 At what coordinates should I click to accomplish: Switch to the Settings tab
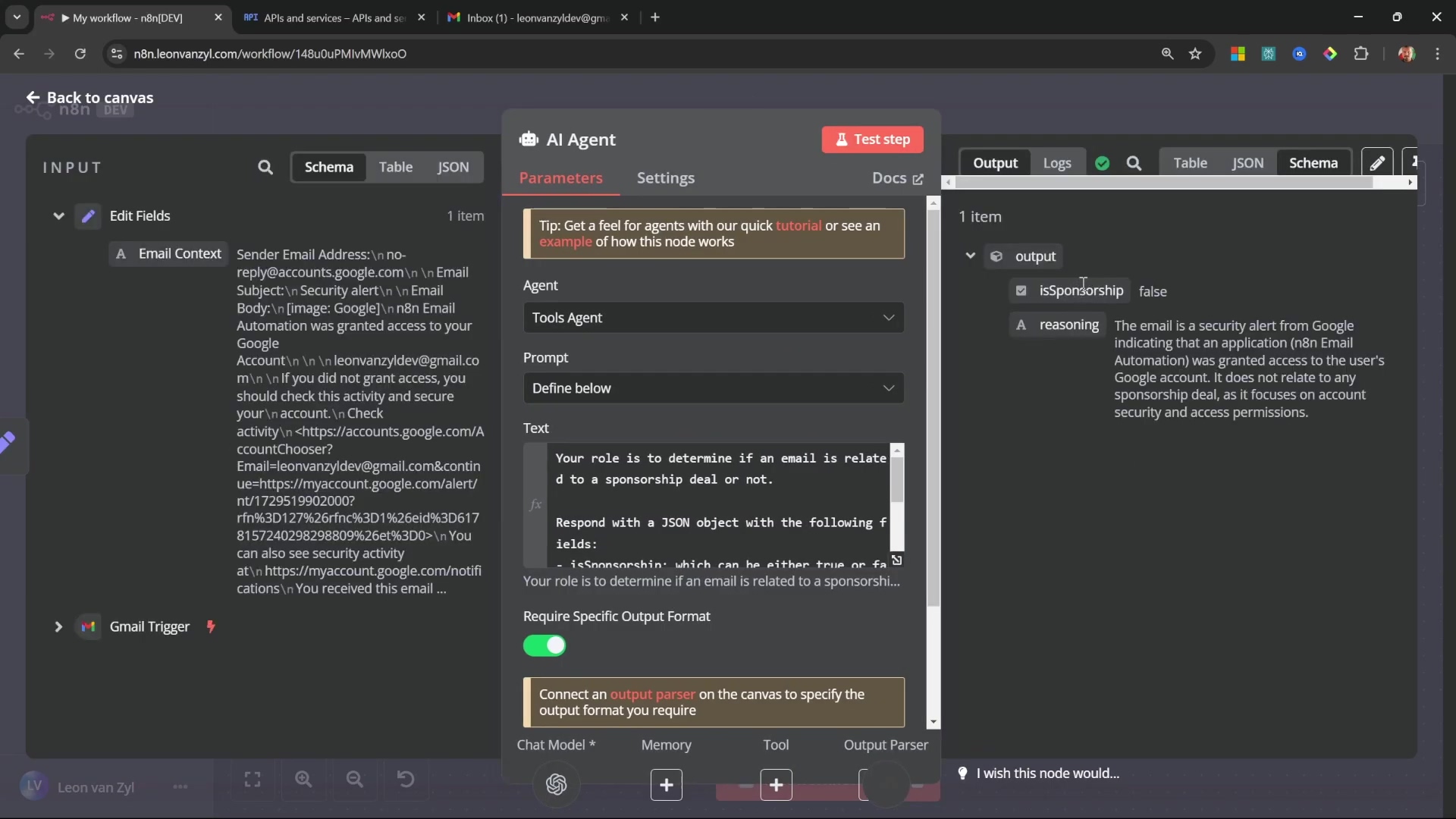click(x=665, y=178)
